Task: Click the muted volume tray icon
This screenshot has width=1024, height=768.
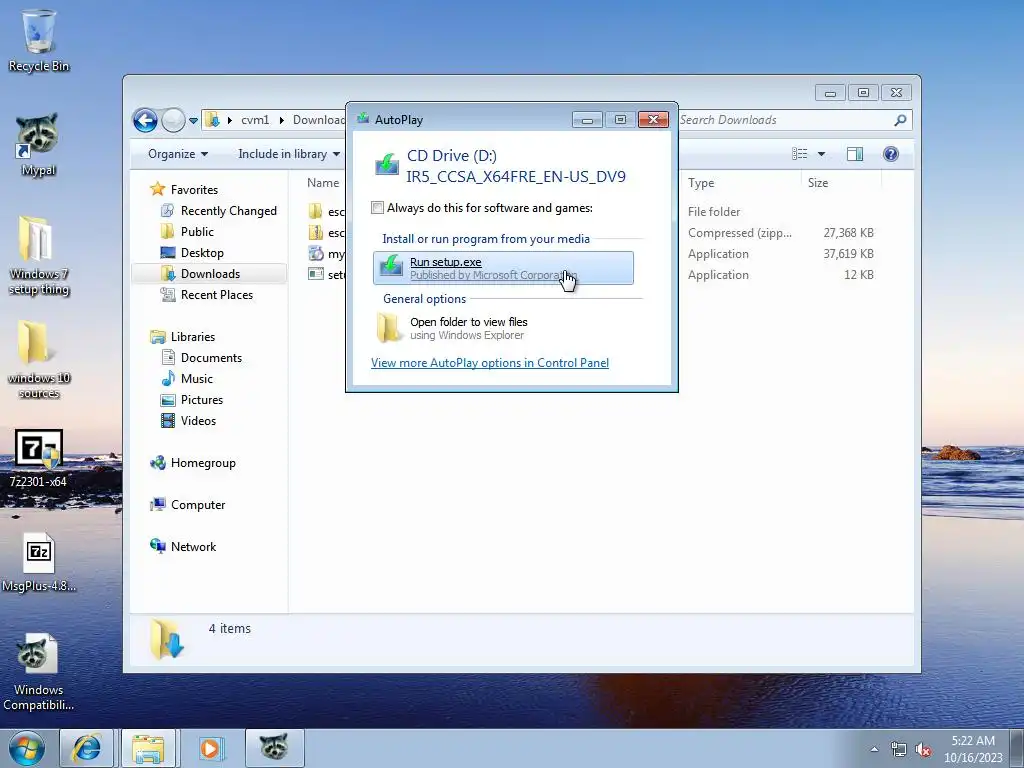Action: coord(923,750)
